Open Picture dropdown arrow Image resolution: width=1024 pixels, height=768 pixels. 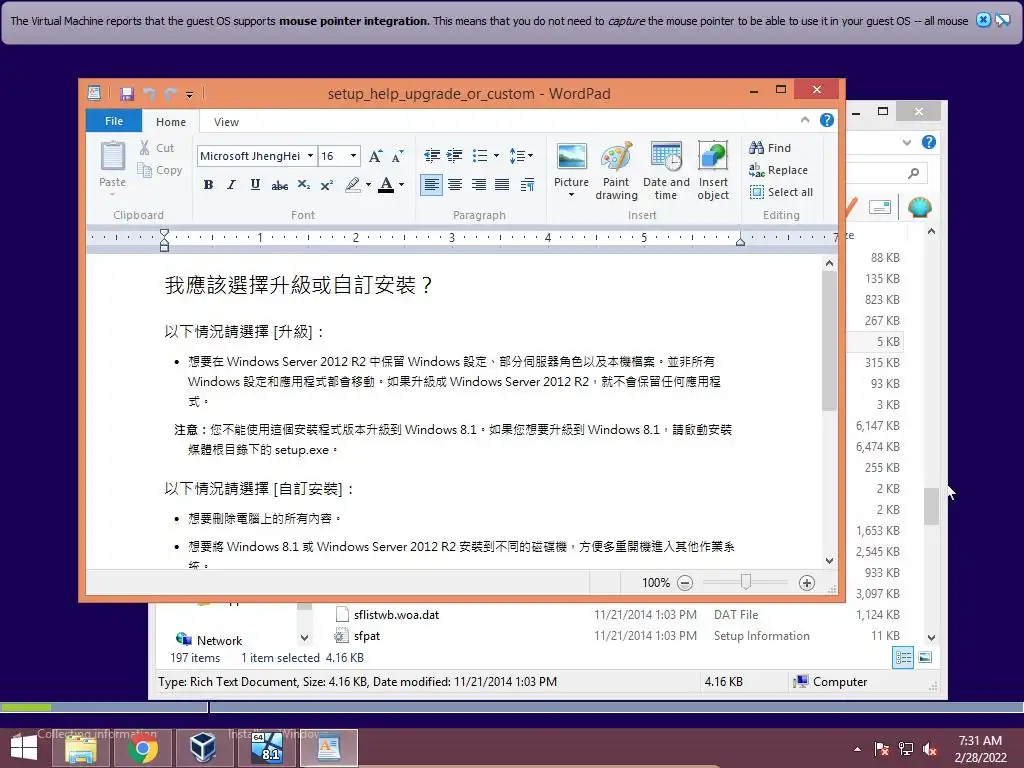(571, 195)
